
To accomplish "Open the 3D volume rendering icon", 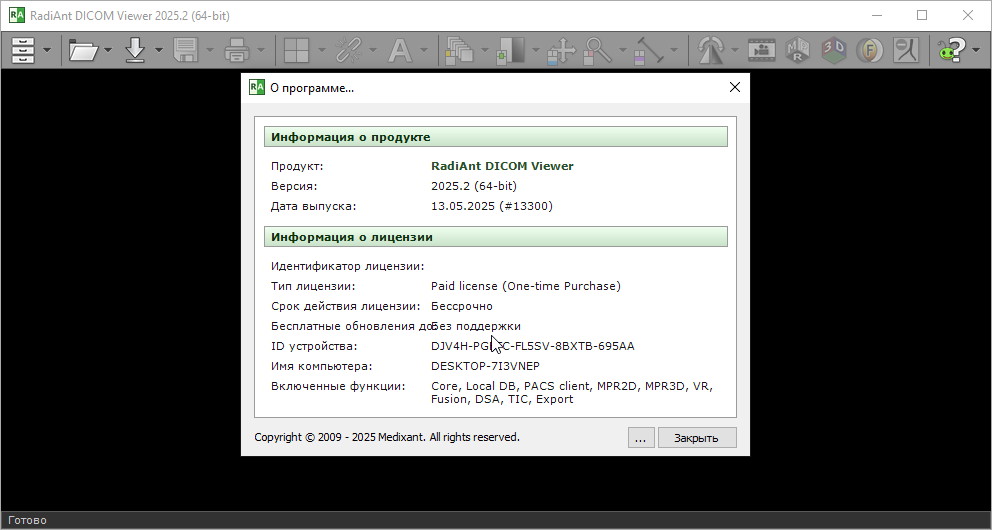I will tap(834, 50).
